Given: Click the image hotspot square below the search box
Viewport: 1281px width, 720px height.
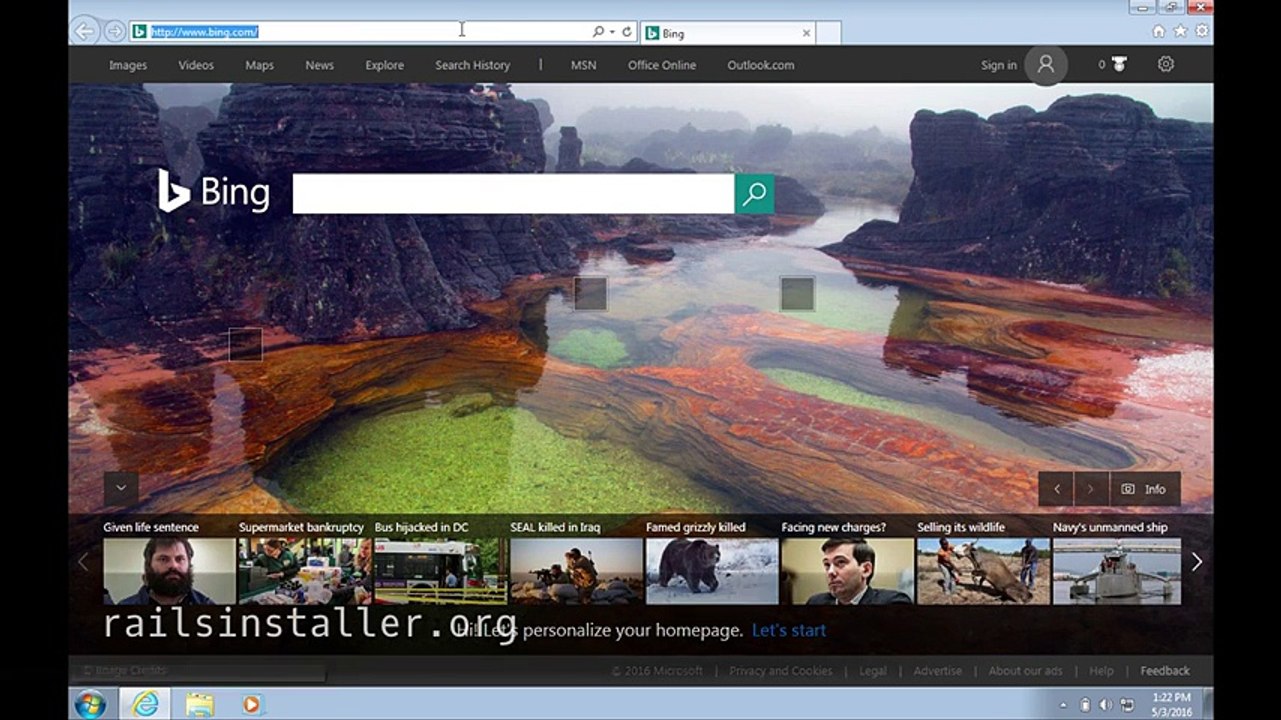Looking at the screenshot, I should 591,294.
